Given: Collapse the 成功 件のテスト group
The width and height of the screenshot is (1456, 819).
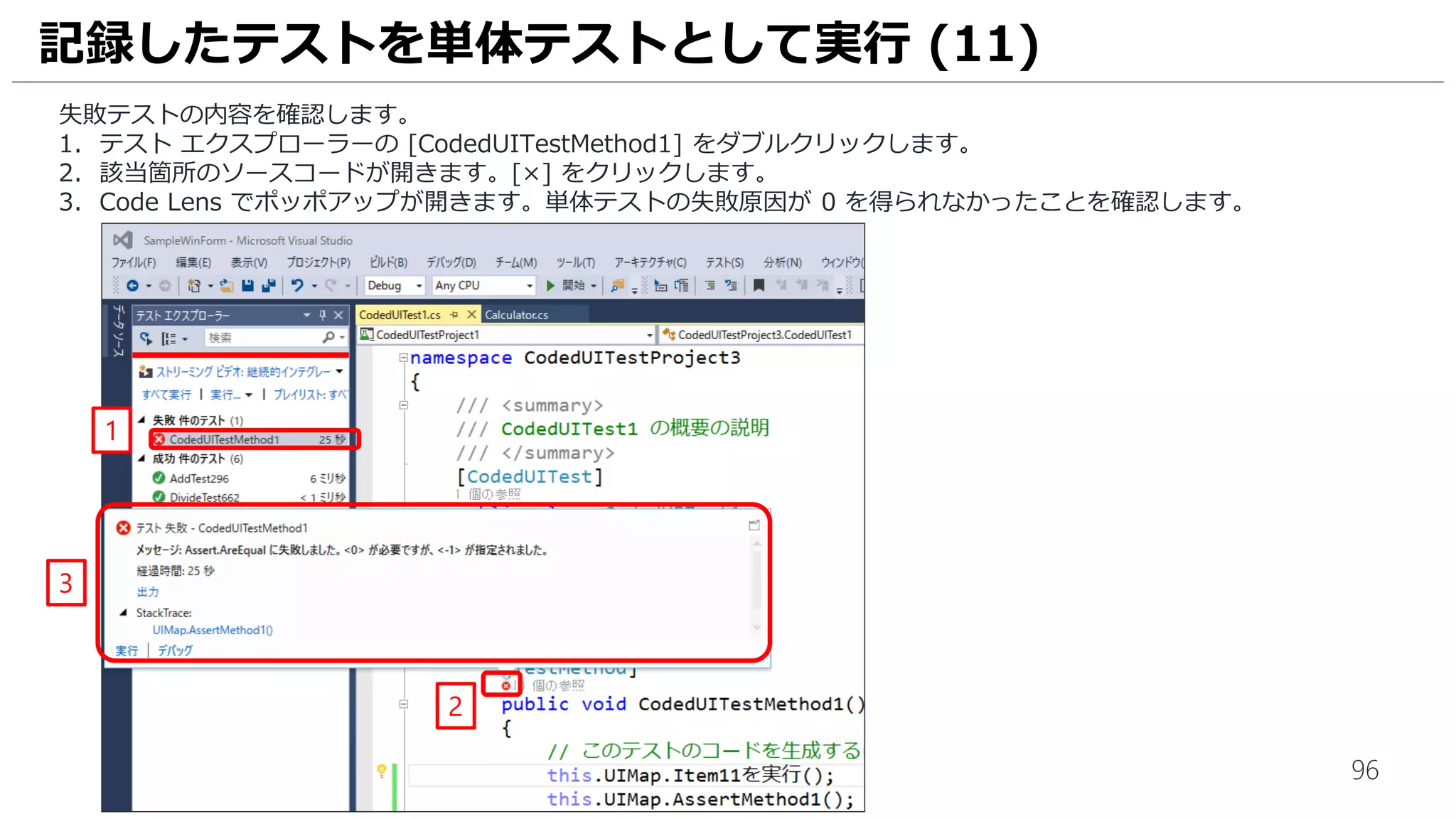Looking at the screenshot, I should pos(141,459).
